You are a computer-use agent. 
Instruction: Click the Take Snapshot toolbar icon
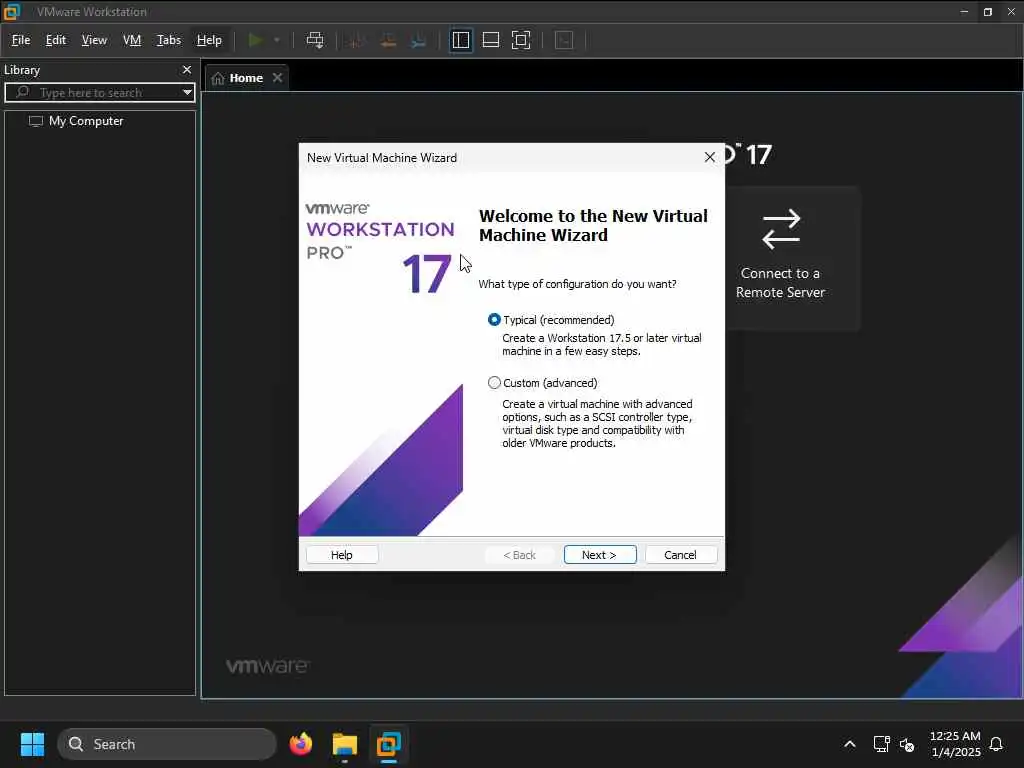point(356,40)
